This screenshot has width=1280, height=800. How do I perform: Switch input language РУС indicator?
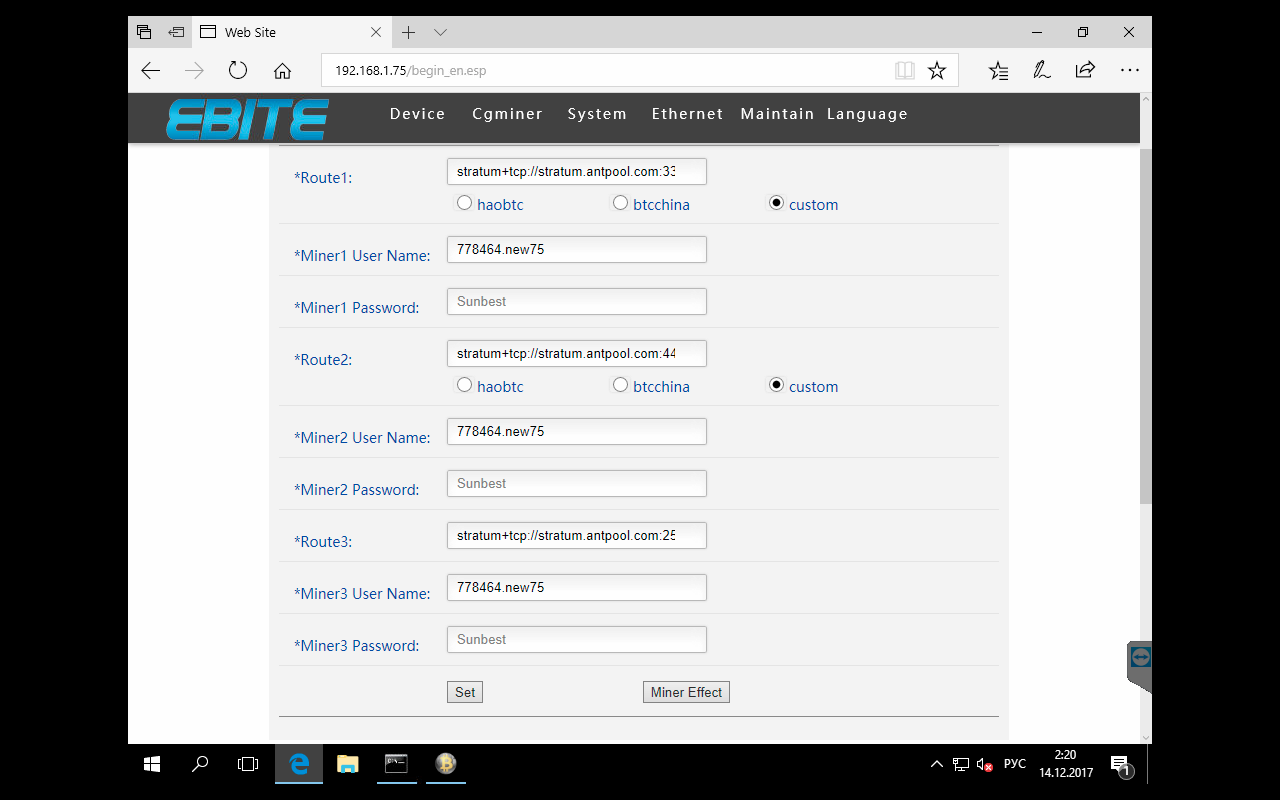pos(1014,764)
